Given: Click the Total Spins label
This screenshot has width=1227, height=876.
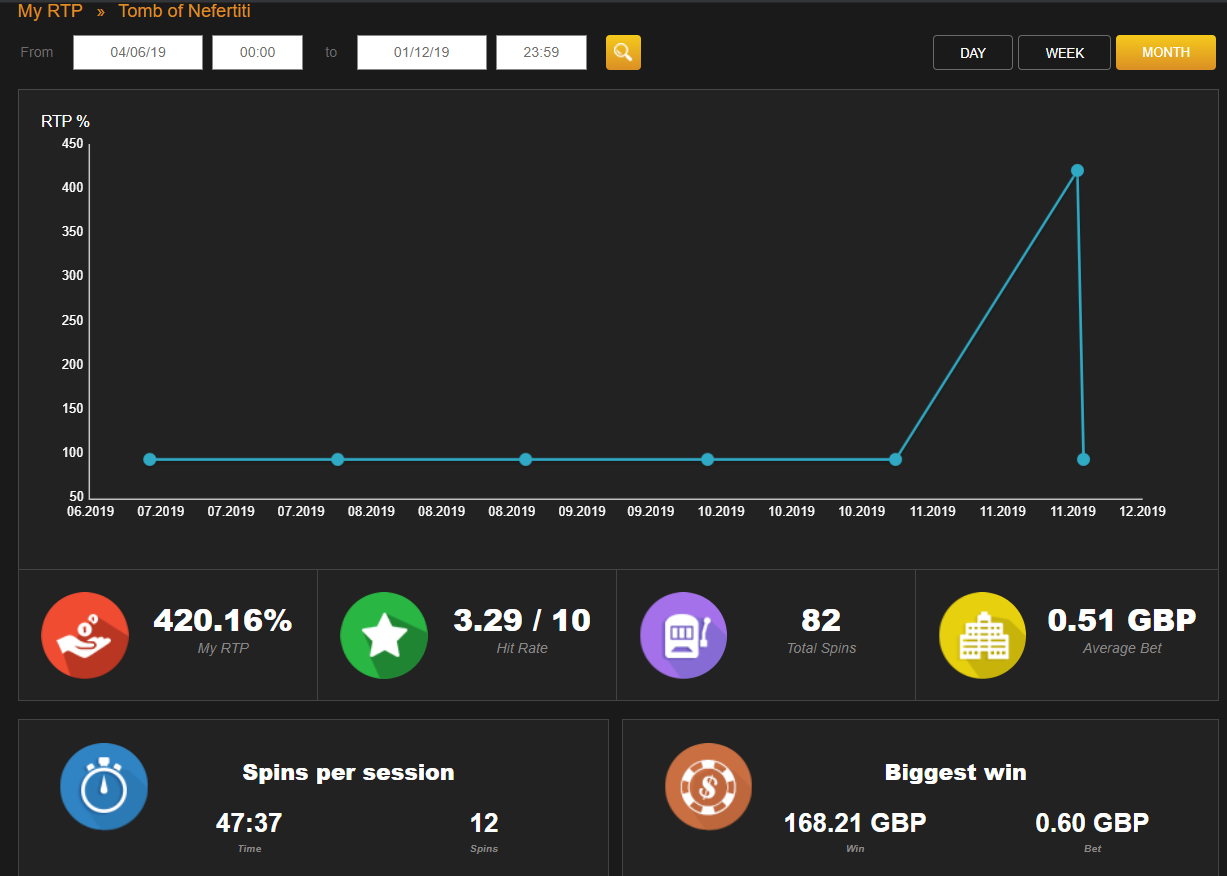Looking at the screenshot, I should 821,648.
